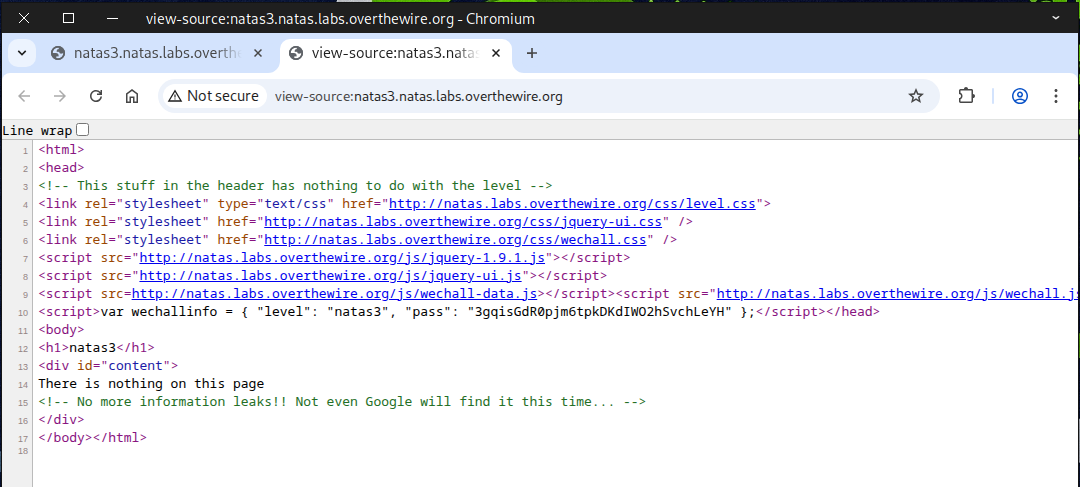Image resolution: width=1080 pixels, height=487 pixels.
Task: Open the js/wechall-data.js script link
Action: tap(335, 294)
